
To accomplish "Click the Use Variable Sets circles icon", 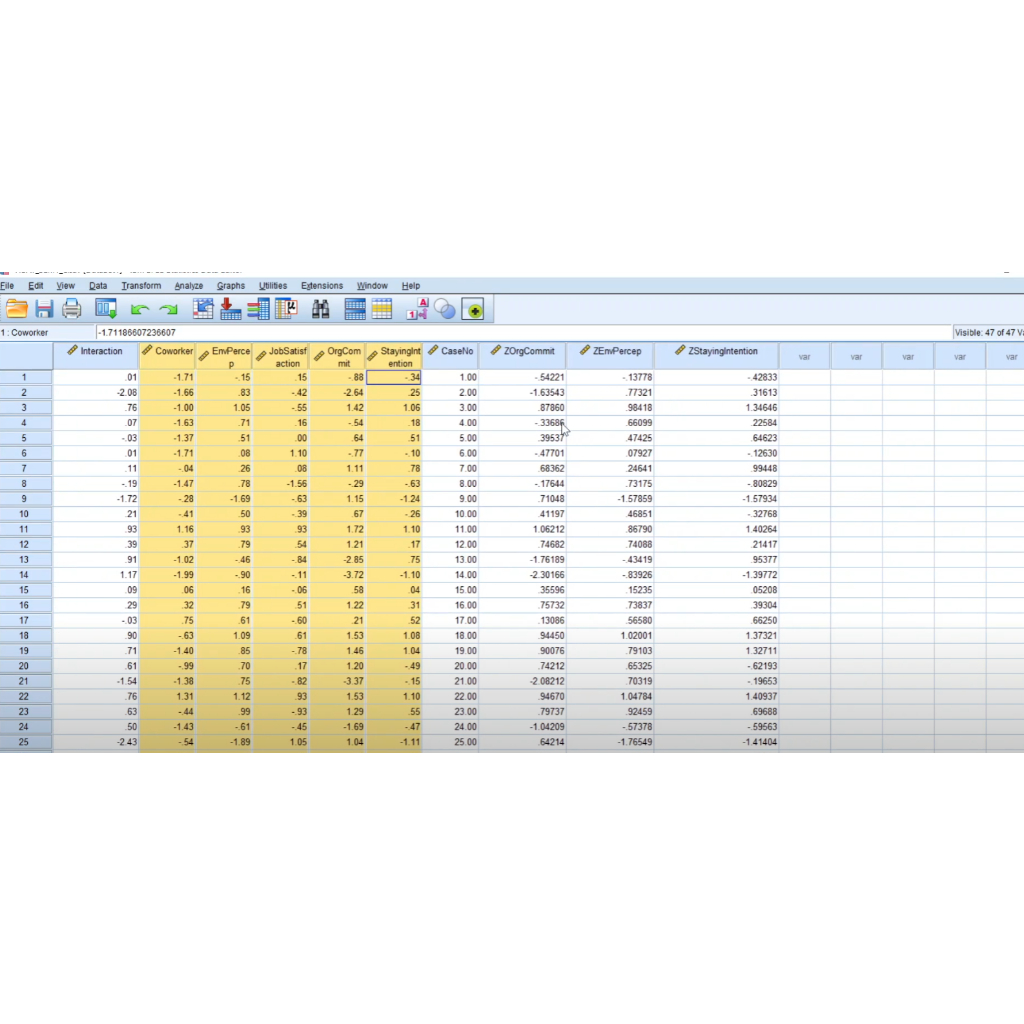I will pyautogui.click(x=445, y=310).
